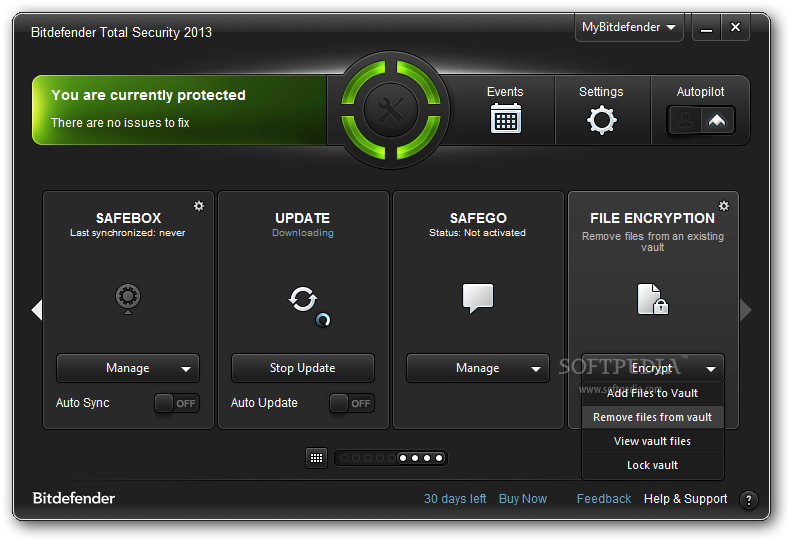The image size is (791, 541).
Task: Open the Events calendar icon
Action: [505, 118]
